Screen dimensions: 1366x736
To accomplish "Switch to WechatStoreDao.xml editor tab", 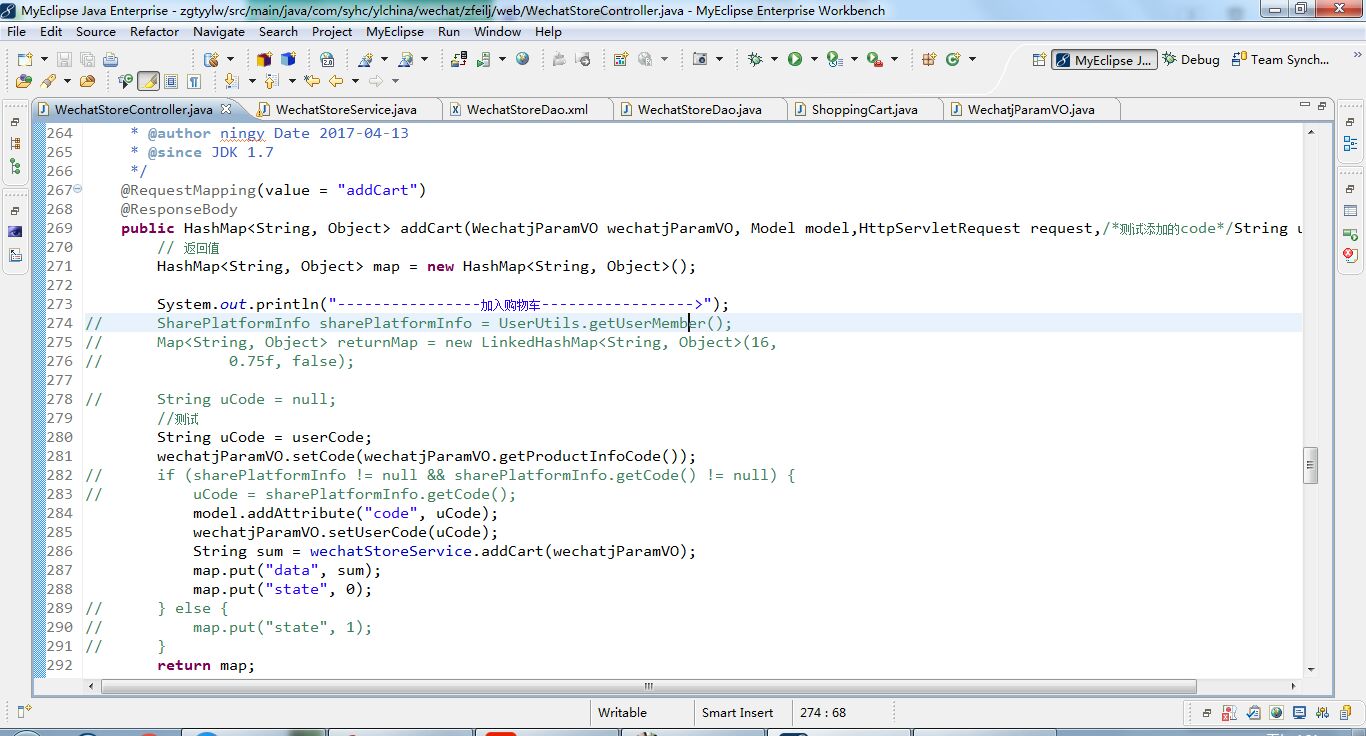I will [526, 109].
